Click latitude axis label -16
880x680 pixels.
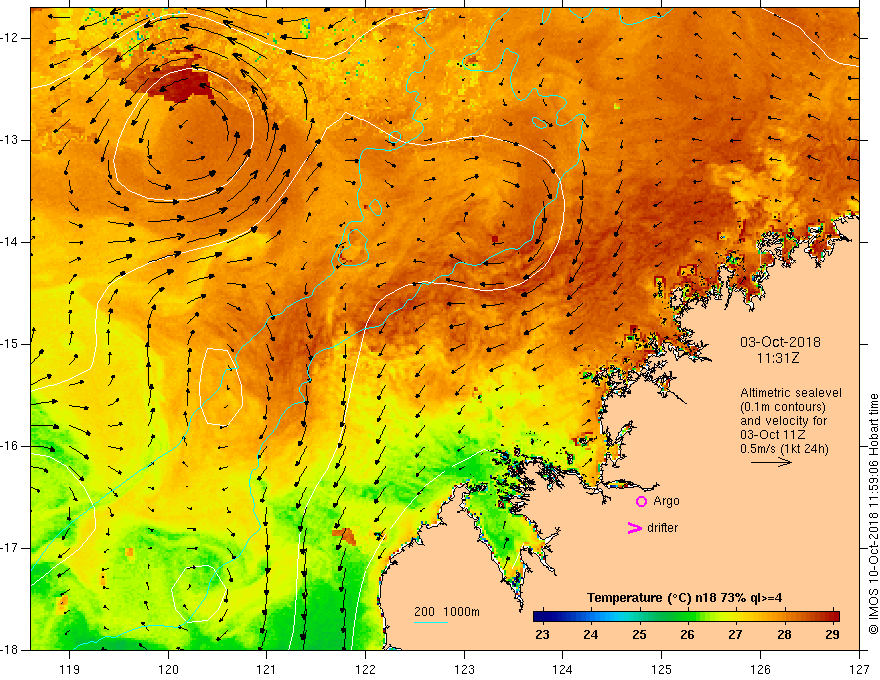(11, 446)
